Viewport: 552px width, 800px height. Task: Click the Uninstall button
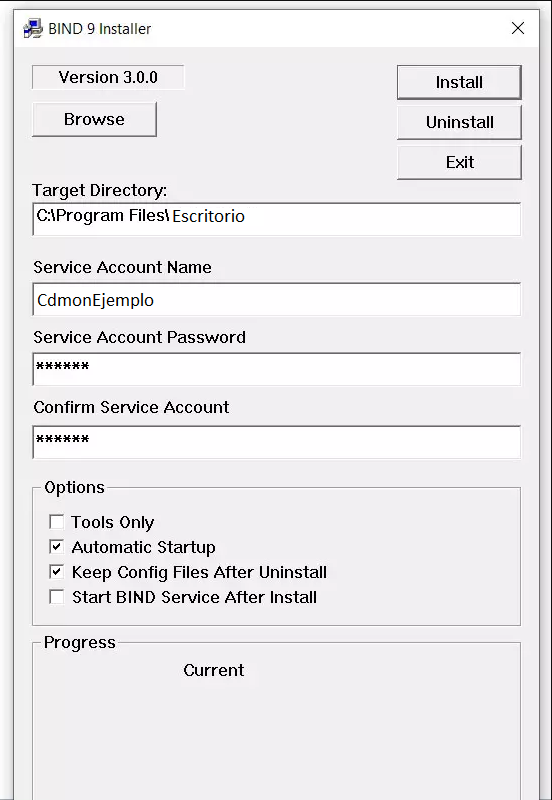tap(459, 122)
